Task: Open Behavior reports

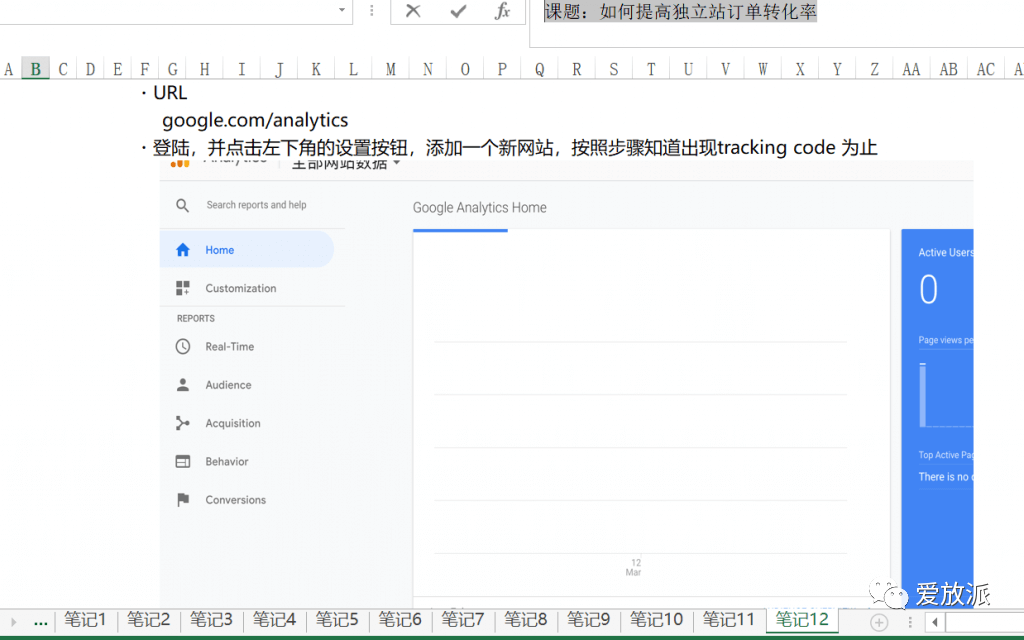Action: tap(227, 461)
